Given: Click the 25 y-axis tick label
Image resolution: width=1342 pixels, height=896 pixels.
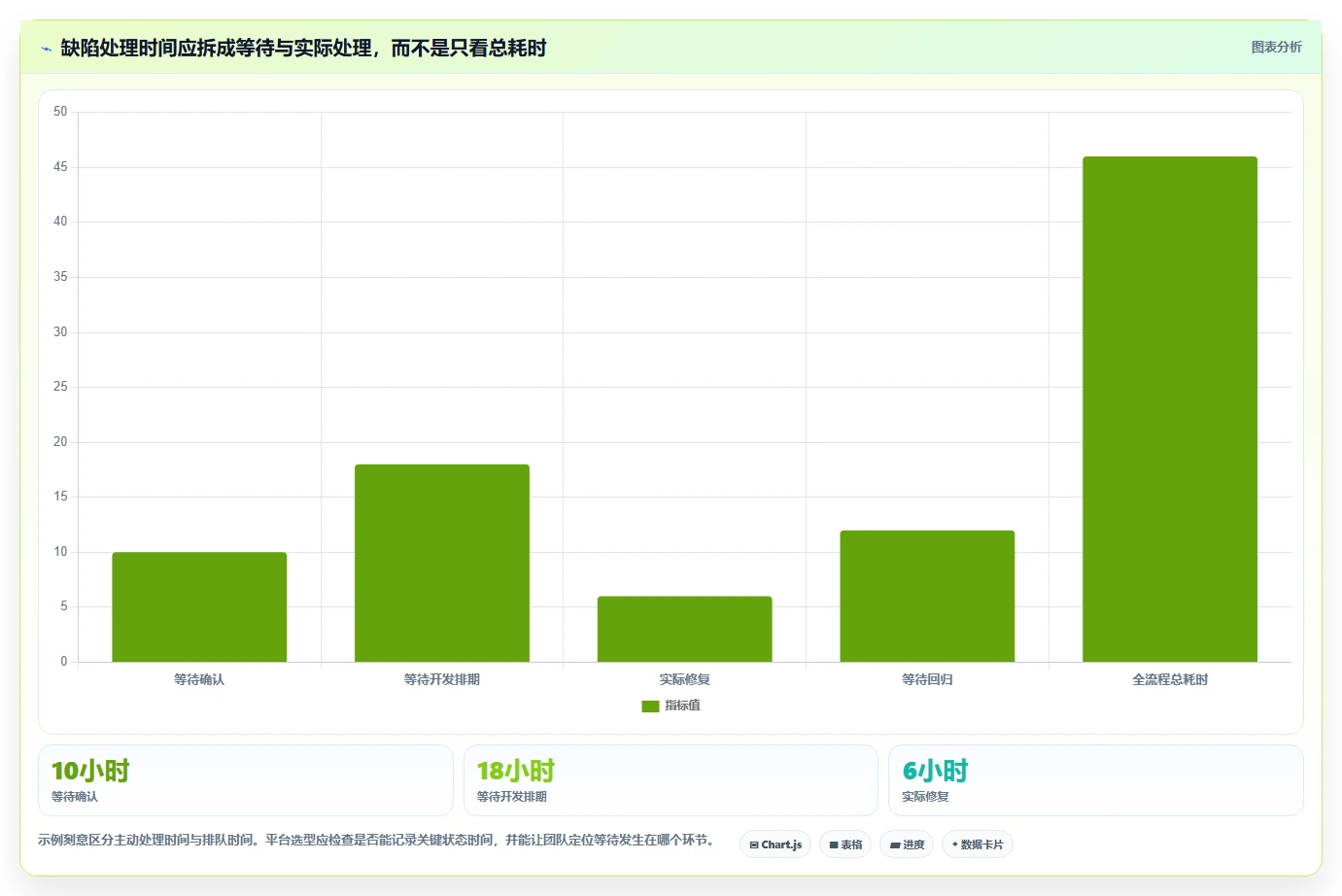Looking at the screenshot, I should pyautogui.click(x=60, y=387).
